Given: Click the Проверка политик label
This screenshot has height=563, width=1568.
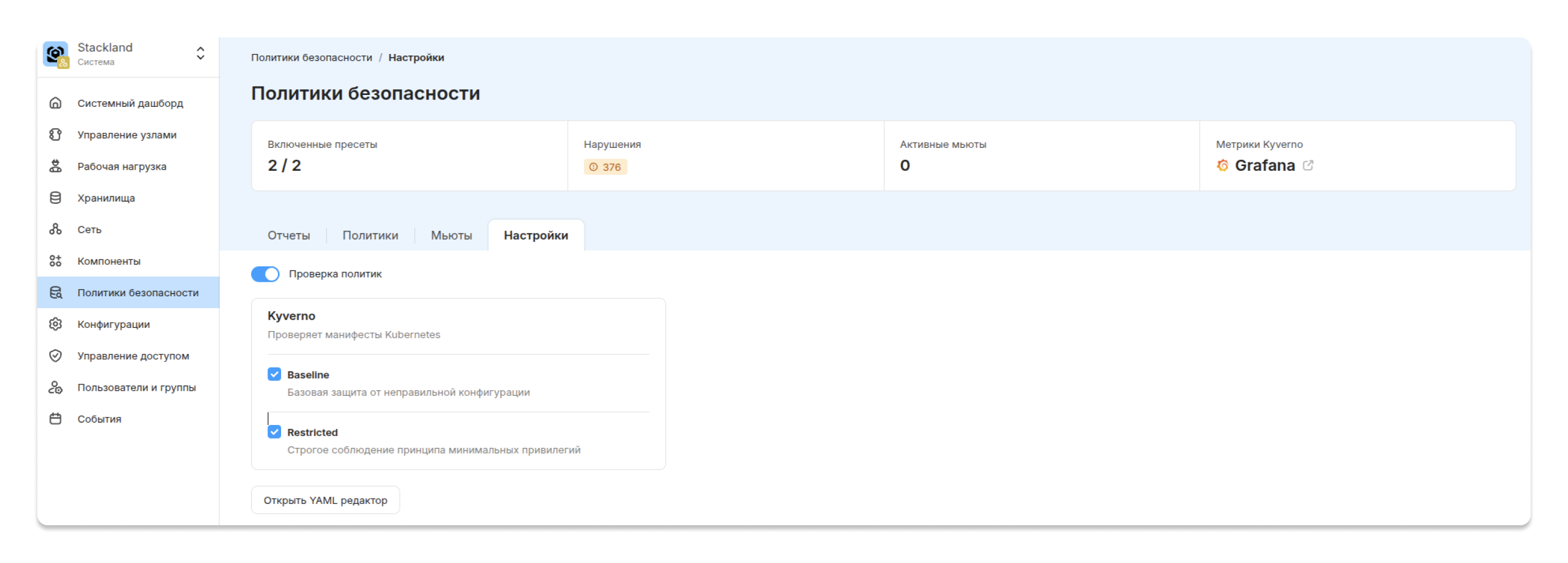Looking at the screenshot, I should pyautogui.click(x=335, y=275).
